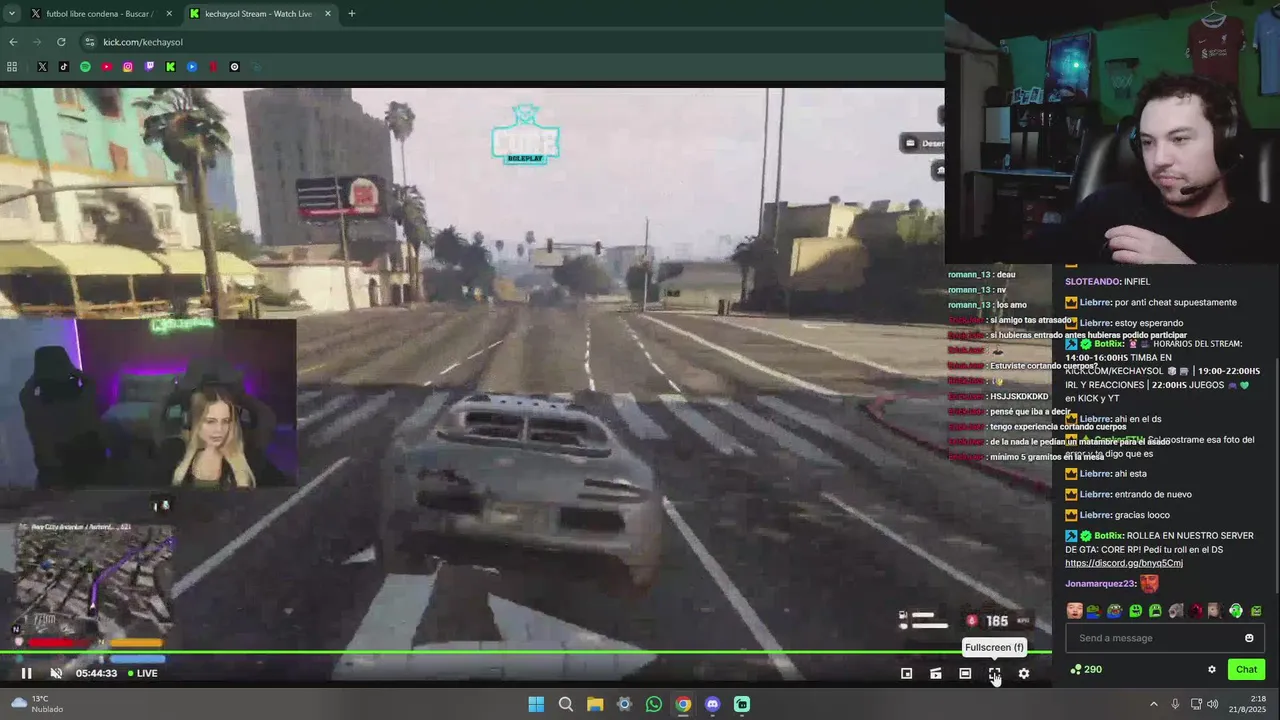Image resolution: width=1280 pixels, height=720 pixels.
Task: Open the YouTube bookmark
Action: pyautogui.click(x=106, y=67)
